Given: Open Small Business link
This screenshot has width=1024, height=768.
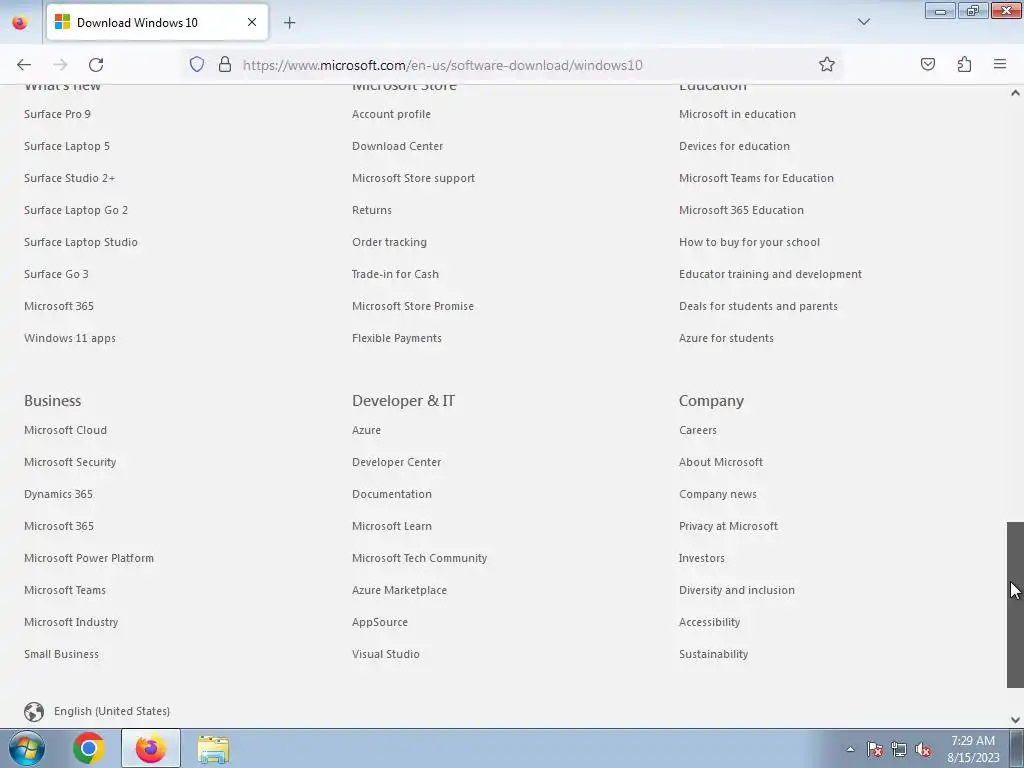Looking at the screenshot, I should (61, 654).
